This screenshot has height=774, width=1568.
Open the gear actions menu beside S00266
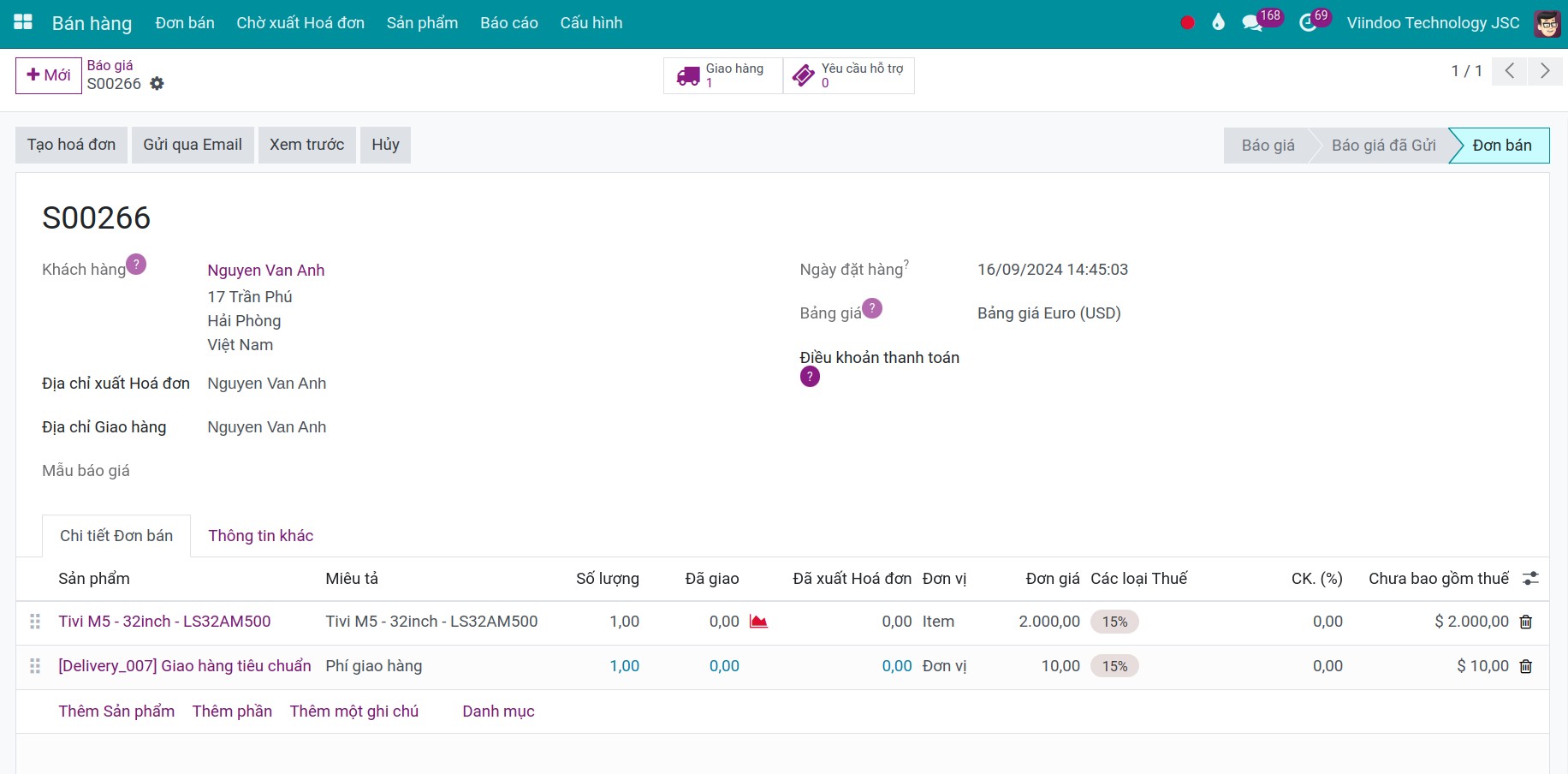[157, 84]
